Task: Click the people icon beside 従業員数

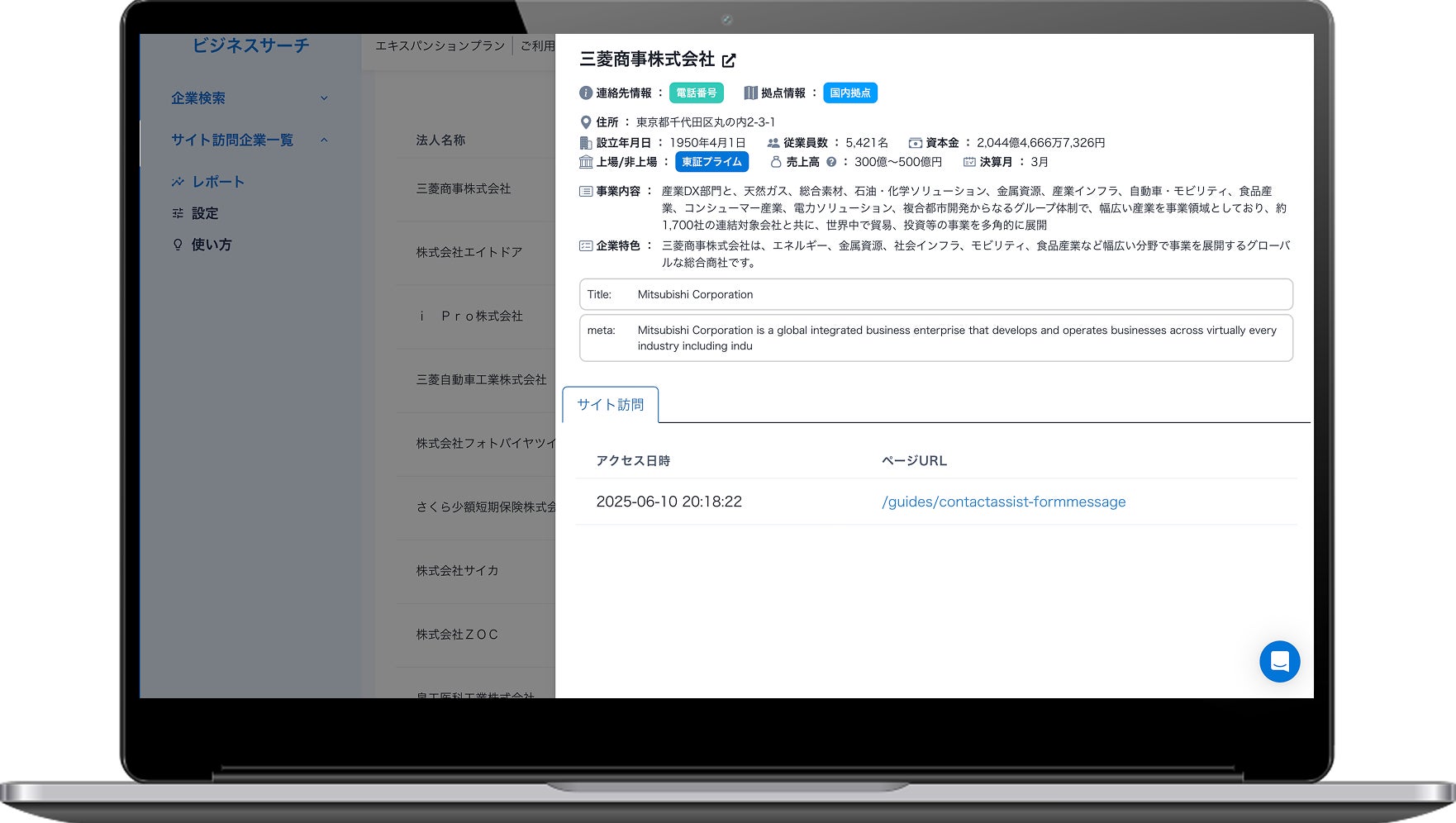Action: click(x=773, y=143)
